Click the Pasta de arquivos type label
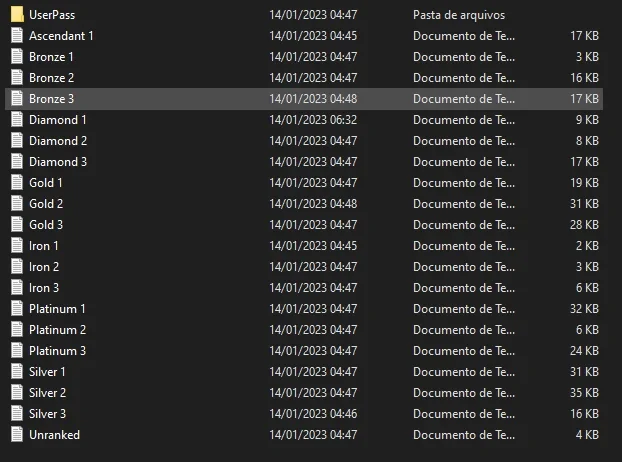622x462 pixels. 459,15
